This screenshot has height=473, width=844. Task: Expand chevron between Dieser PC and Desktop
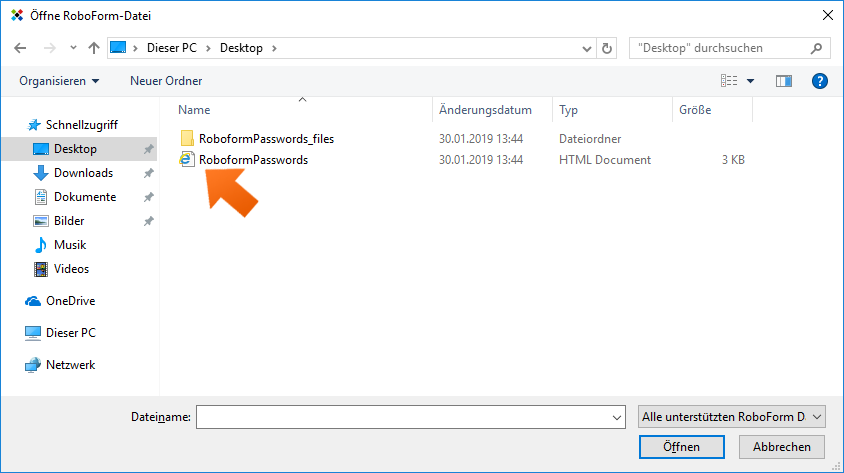[208, 48]
